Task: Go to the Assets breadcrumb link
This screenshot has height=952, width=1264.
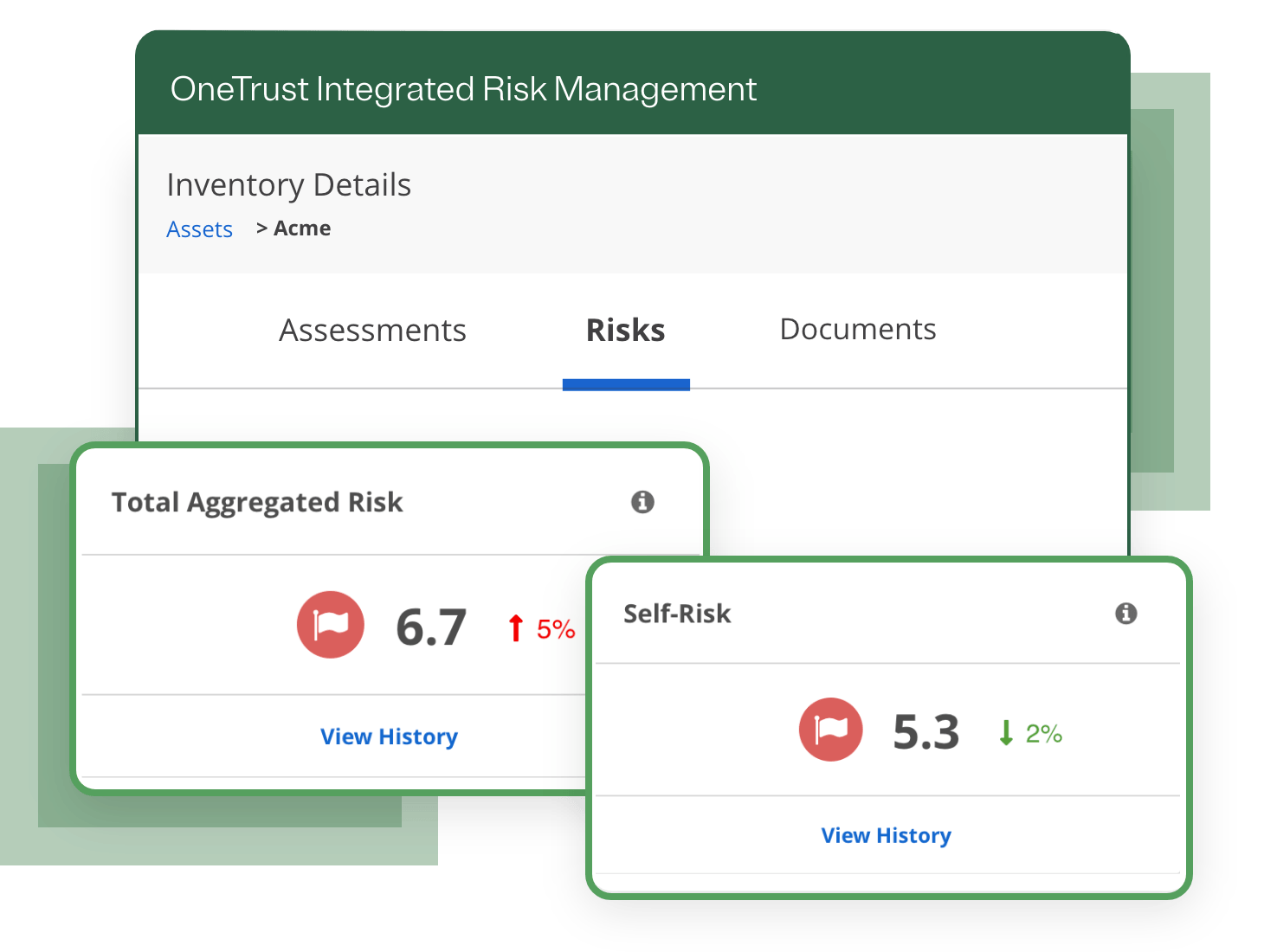Action: (200, 229)
